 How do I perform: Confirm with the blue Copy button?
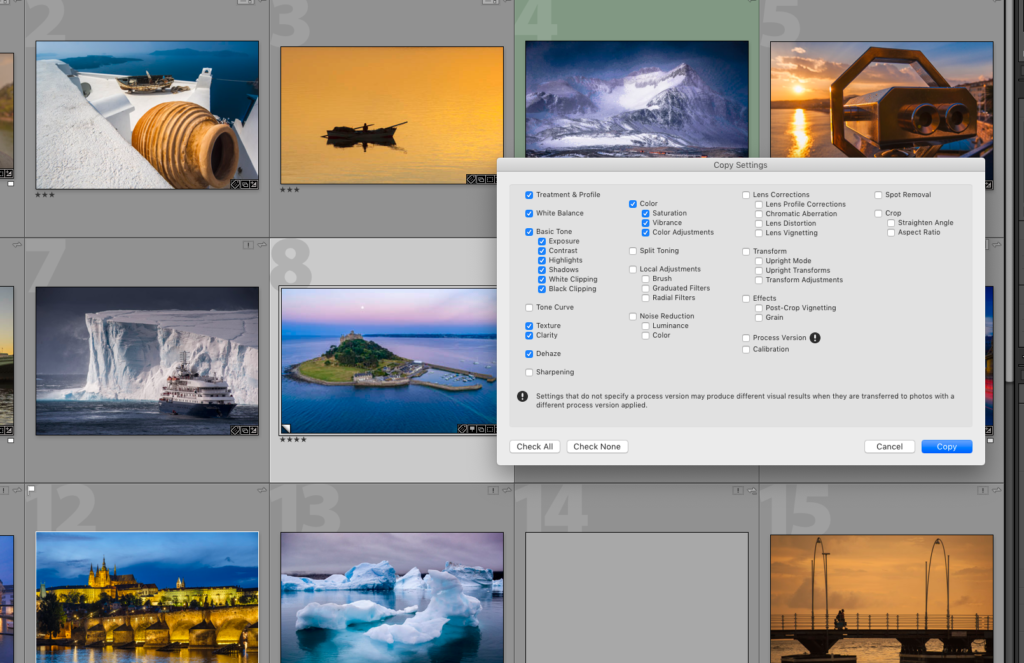(x=946, y=446)
